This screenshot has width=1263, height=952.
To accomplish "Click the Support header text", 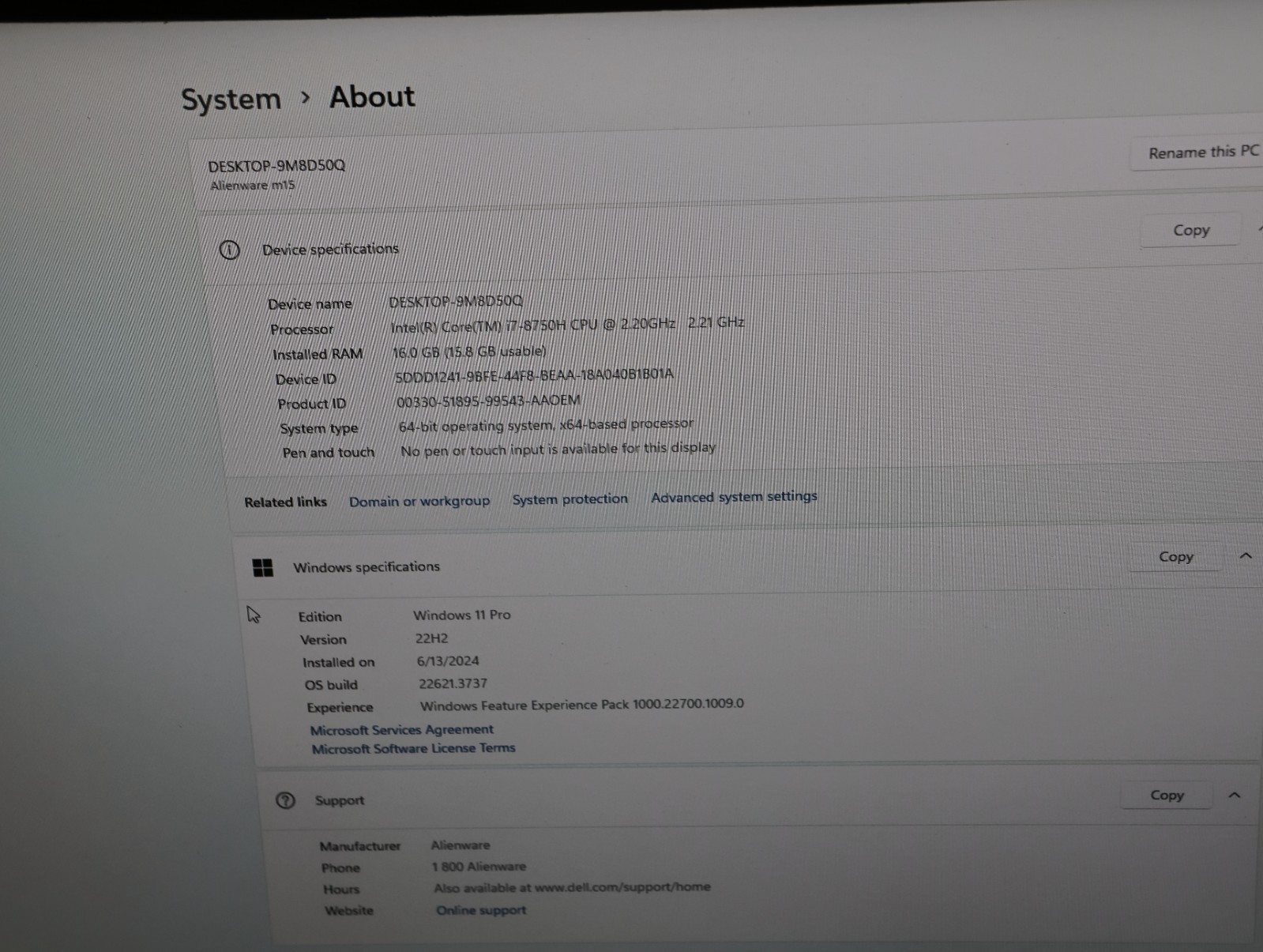I will click(x=340, y=800).
